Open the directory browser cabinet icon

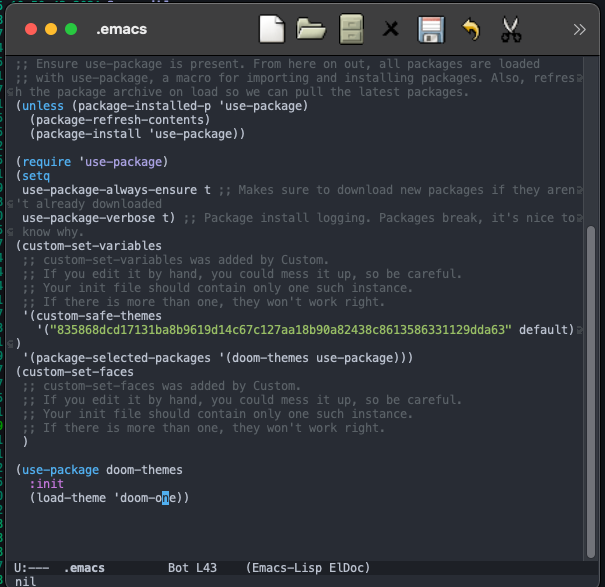click(351, 29)
